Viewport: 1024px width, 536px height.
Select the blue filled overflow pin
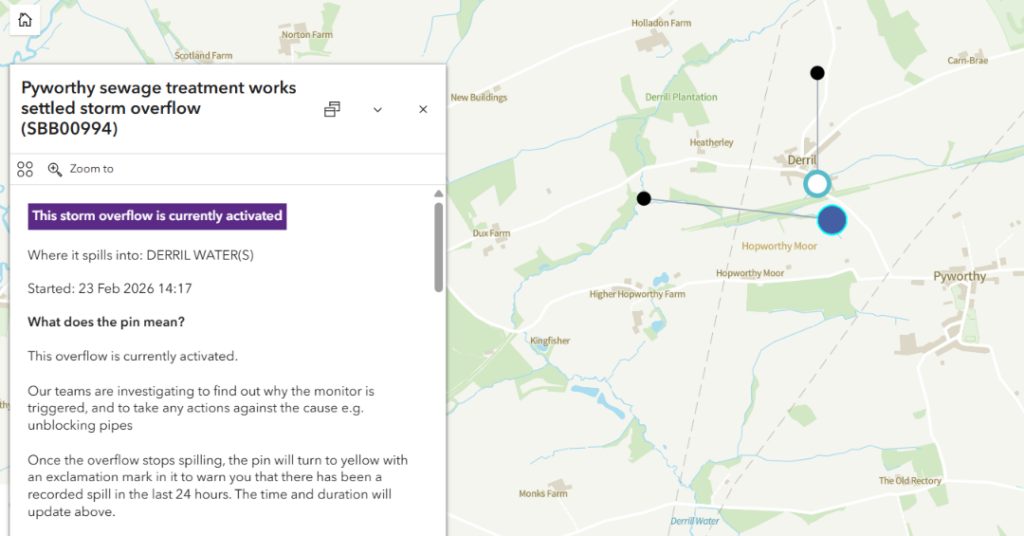pos(832,220)
